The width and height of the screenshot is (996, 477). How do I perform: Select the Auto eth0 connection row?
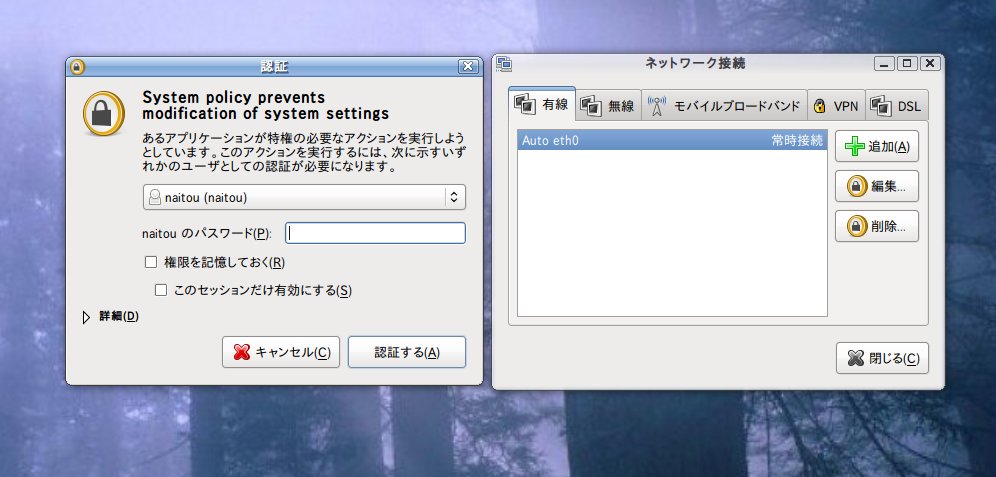click(x=672, y=140)
